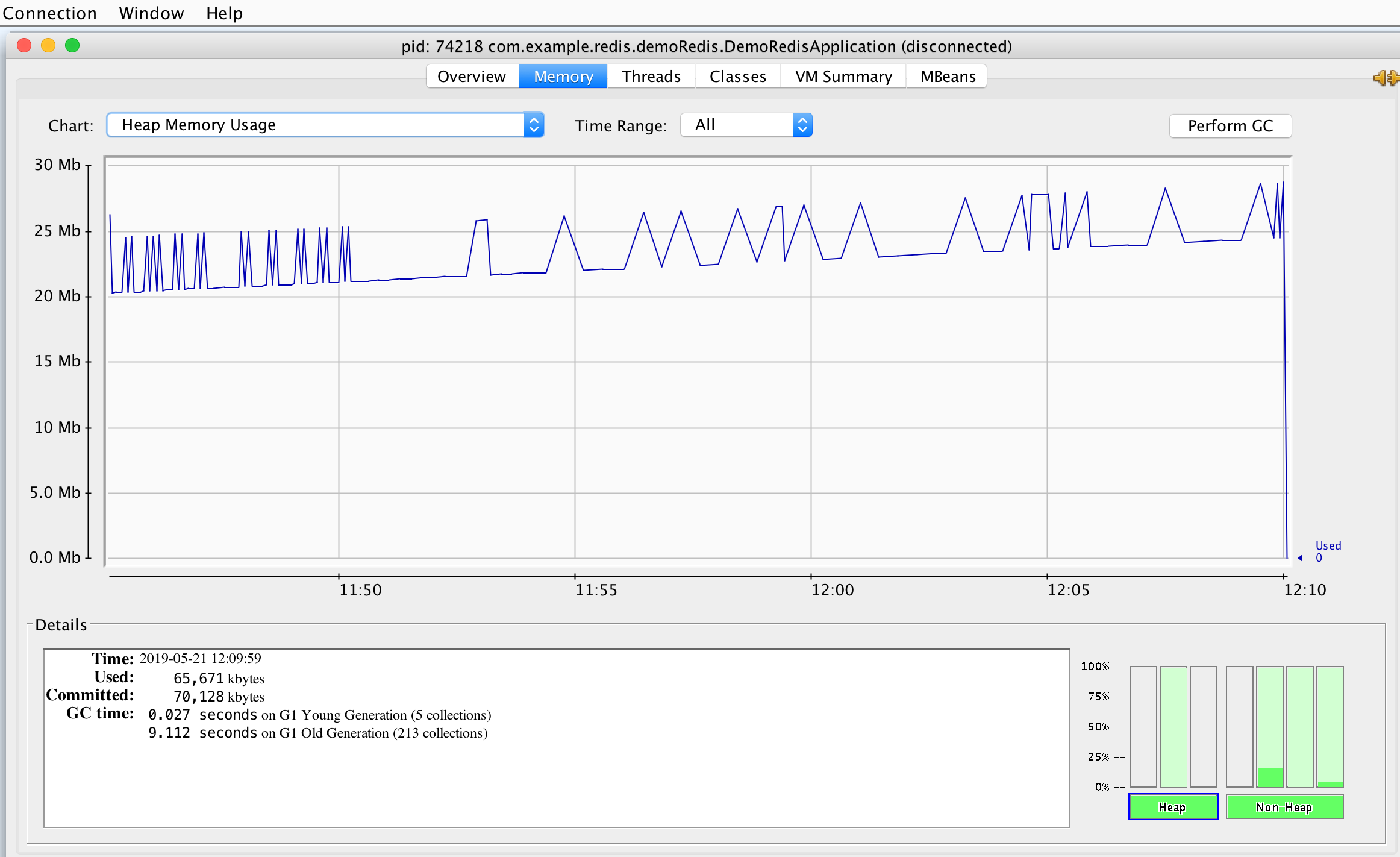The height and width of the screenshot is (857, 1400).
Task: Click the Used legend label beside chart
Action: (x=1328, y=545)
